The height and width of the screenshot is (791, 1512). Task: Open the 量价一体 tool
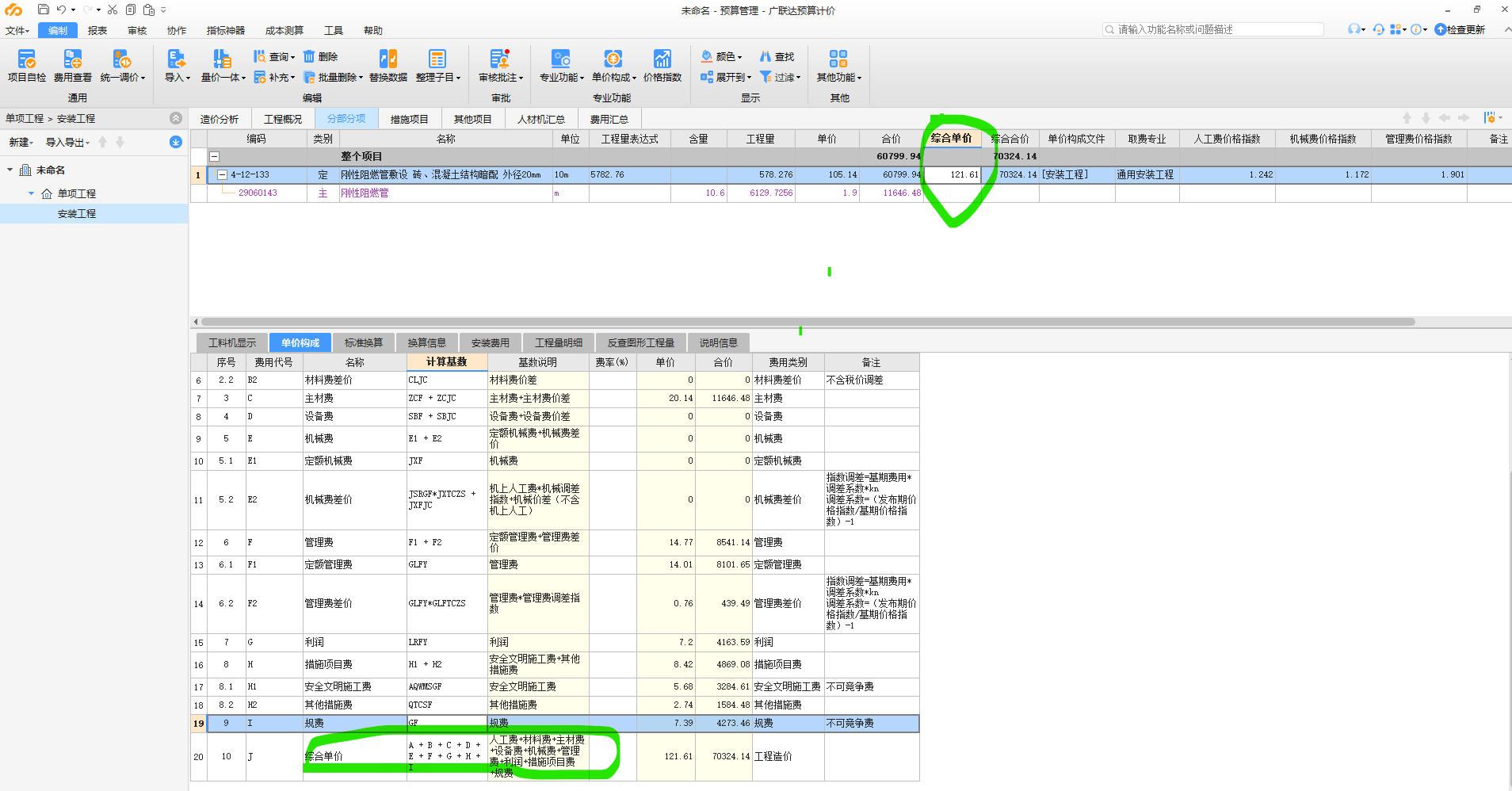click(223, 66)
